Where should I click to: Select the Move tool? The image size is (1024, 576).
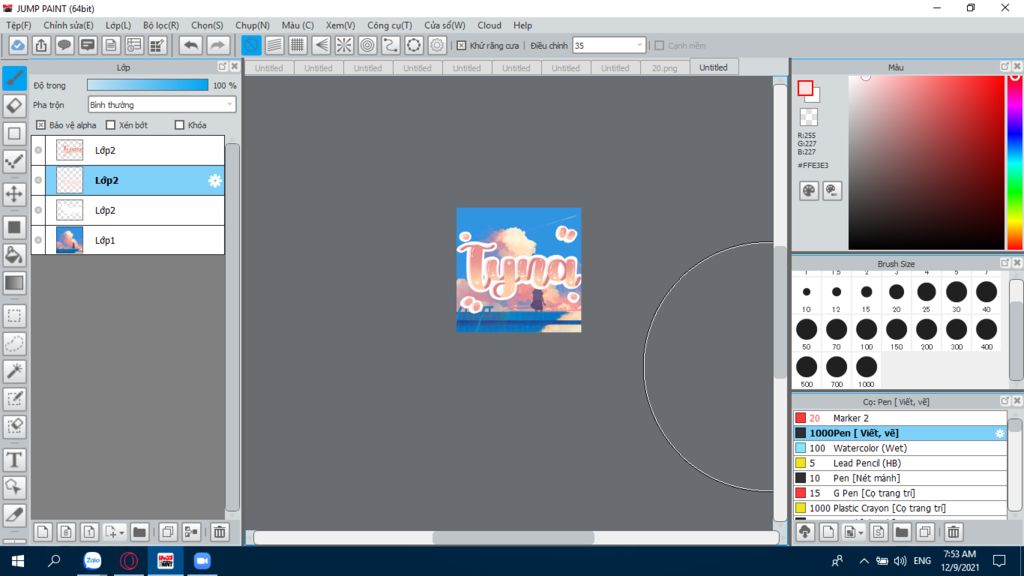pyautogui.click(x=14, y=193)
